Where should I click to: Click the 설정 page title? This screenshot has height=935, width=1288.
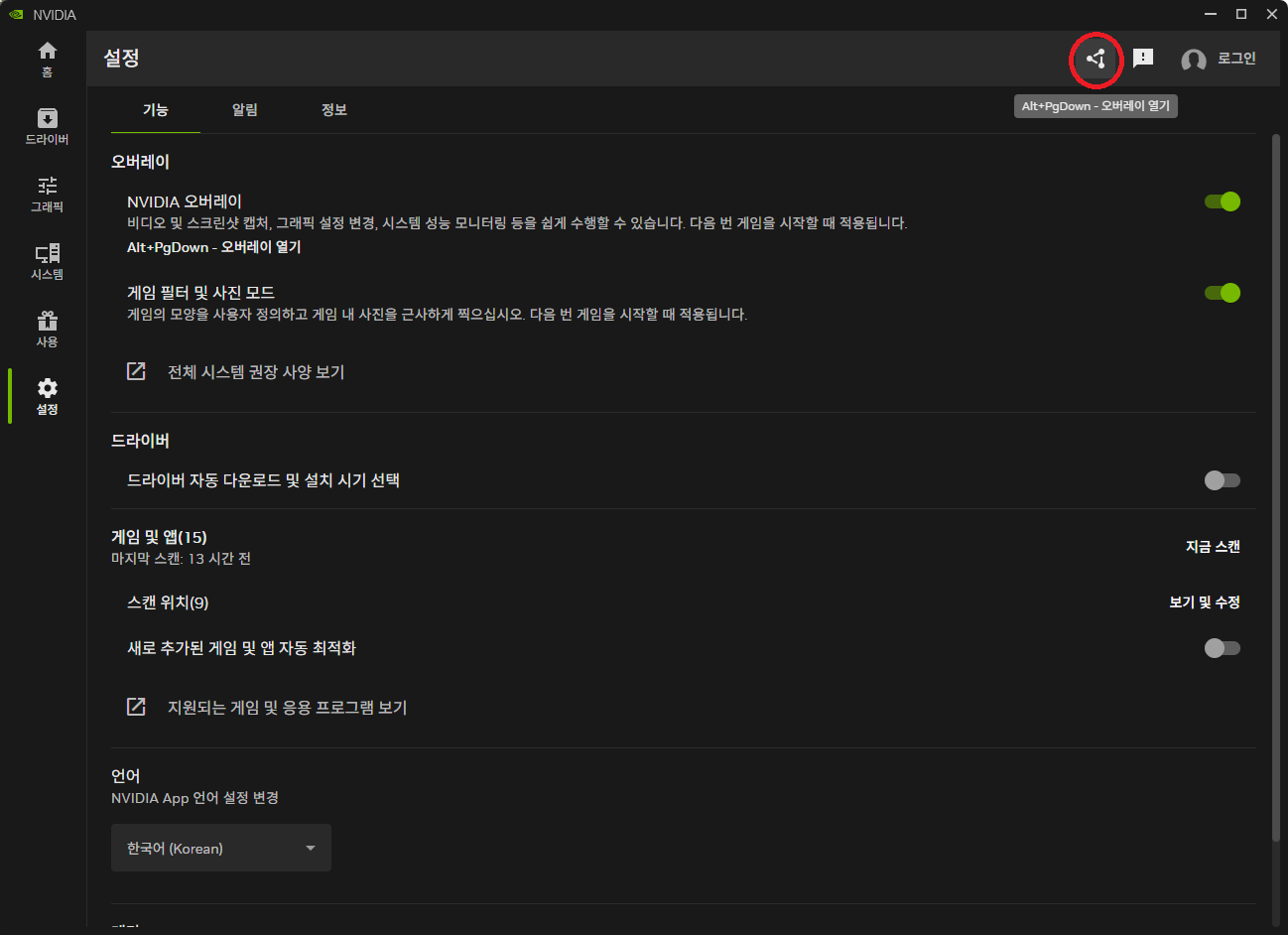coord(121,59)
